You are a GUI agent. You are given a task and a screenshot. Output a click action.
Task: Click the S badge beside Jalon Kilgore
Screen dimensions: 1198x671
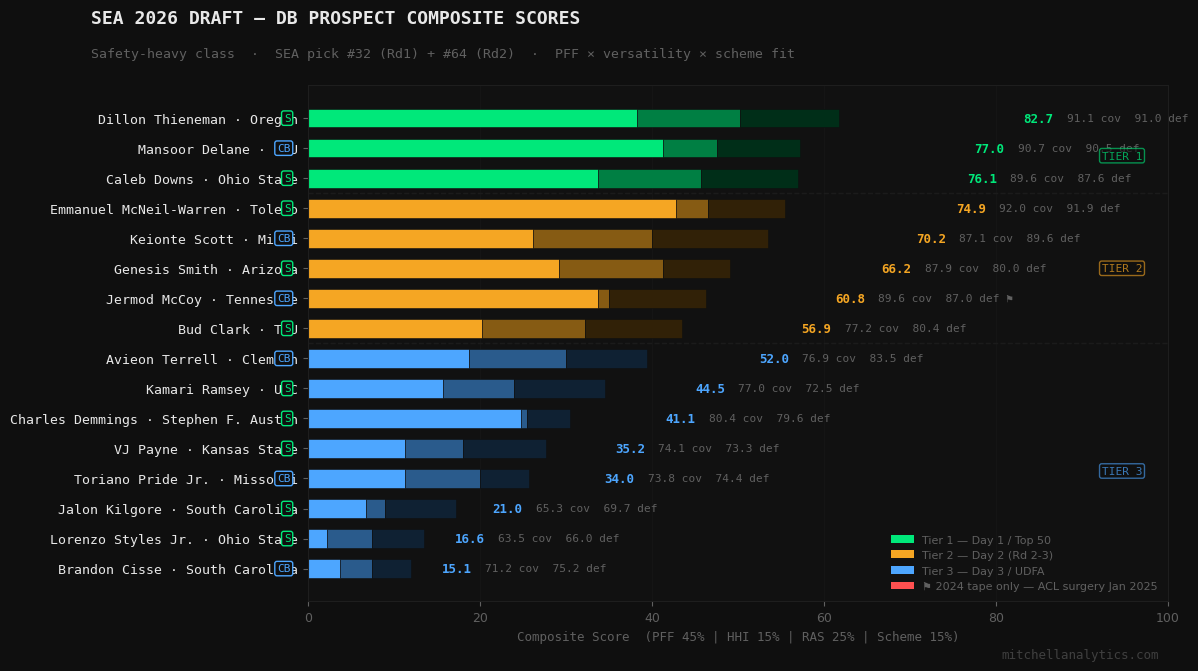(287, 508)
